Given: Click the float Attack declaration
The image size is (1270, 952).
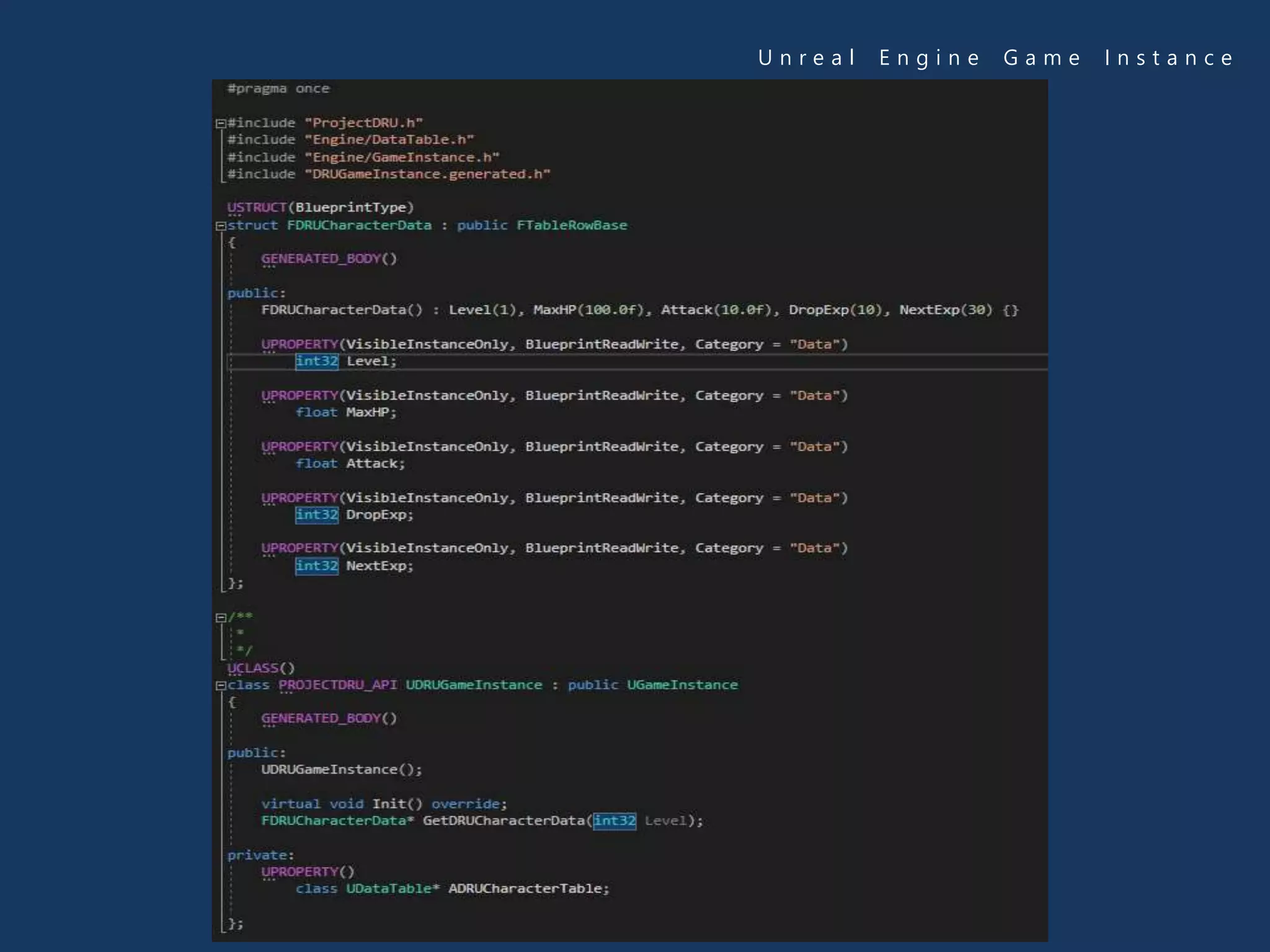Looking at the screenshot, I should pyautogui.click(x=350, y=464).
